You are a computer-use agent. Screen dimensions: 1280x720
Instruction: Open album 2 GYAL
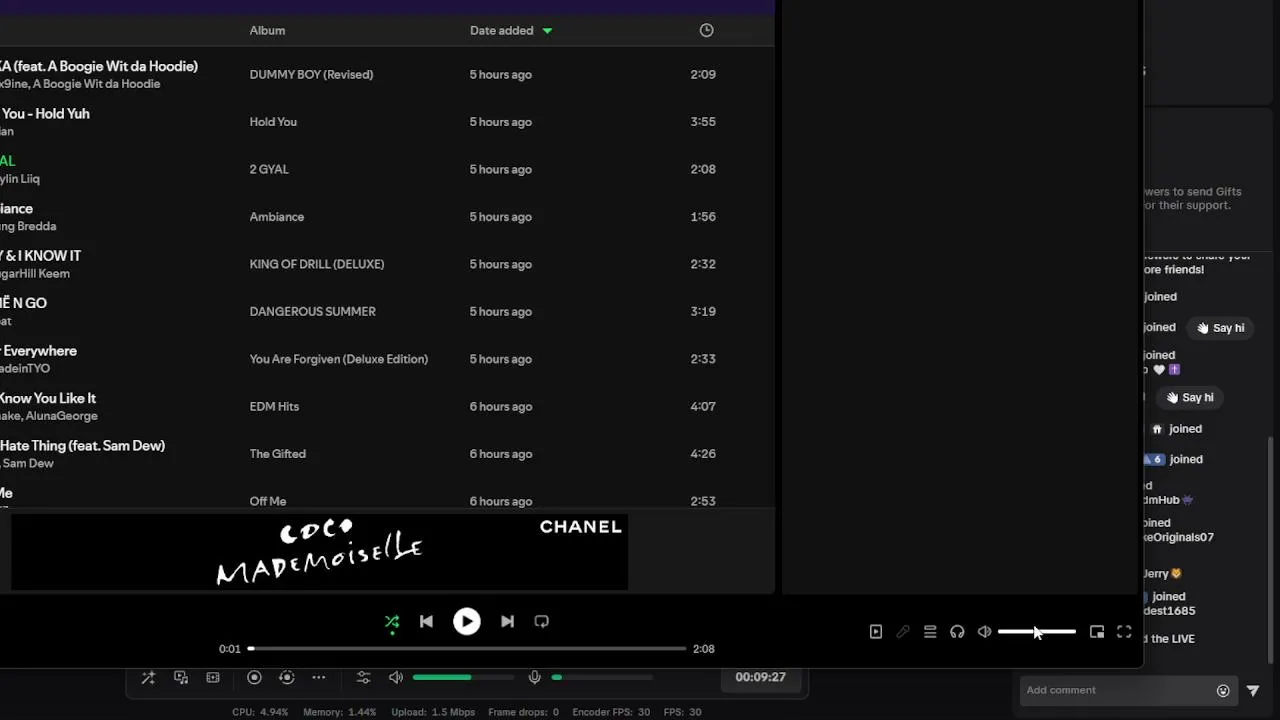coord(269,169)
